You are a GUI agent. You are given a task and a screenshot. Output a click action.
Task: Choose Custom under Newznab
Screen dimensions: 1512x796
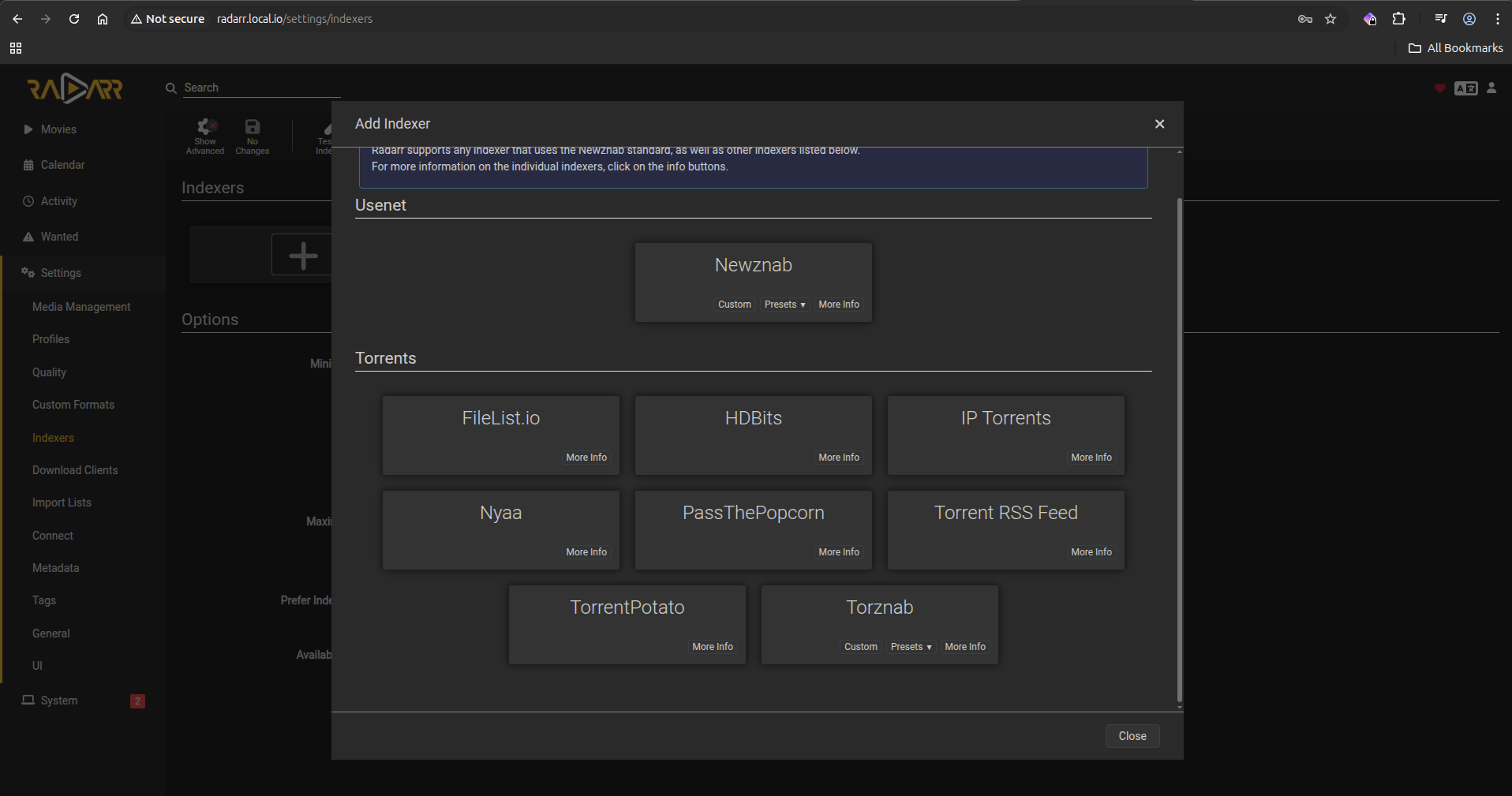735,305
